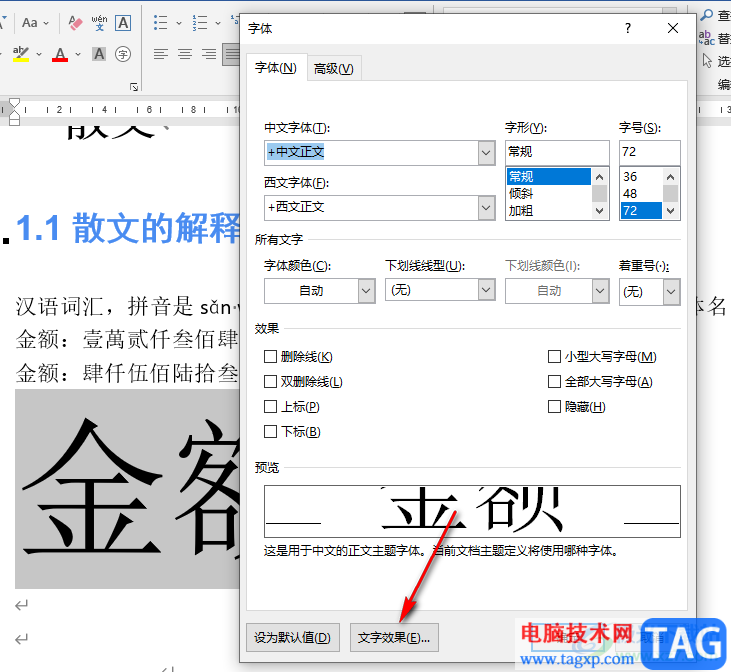Click the size list scroll down arrow
The image size is (731, 672).
point(670,211)
